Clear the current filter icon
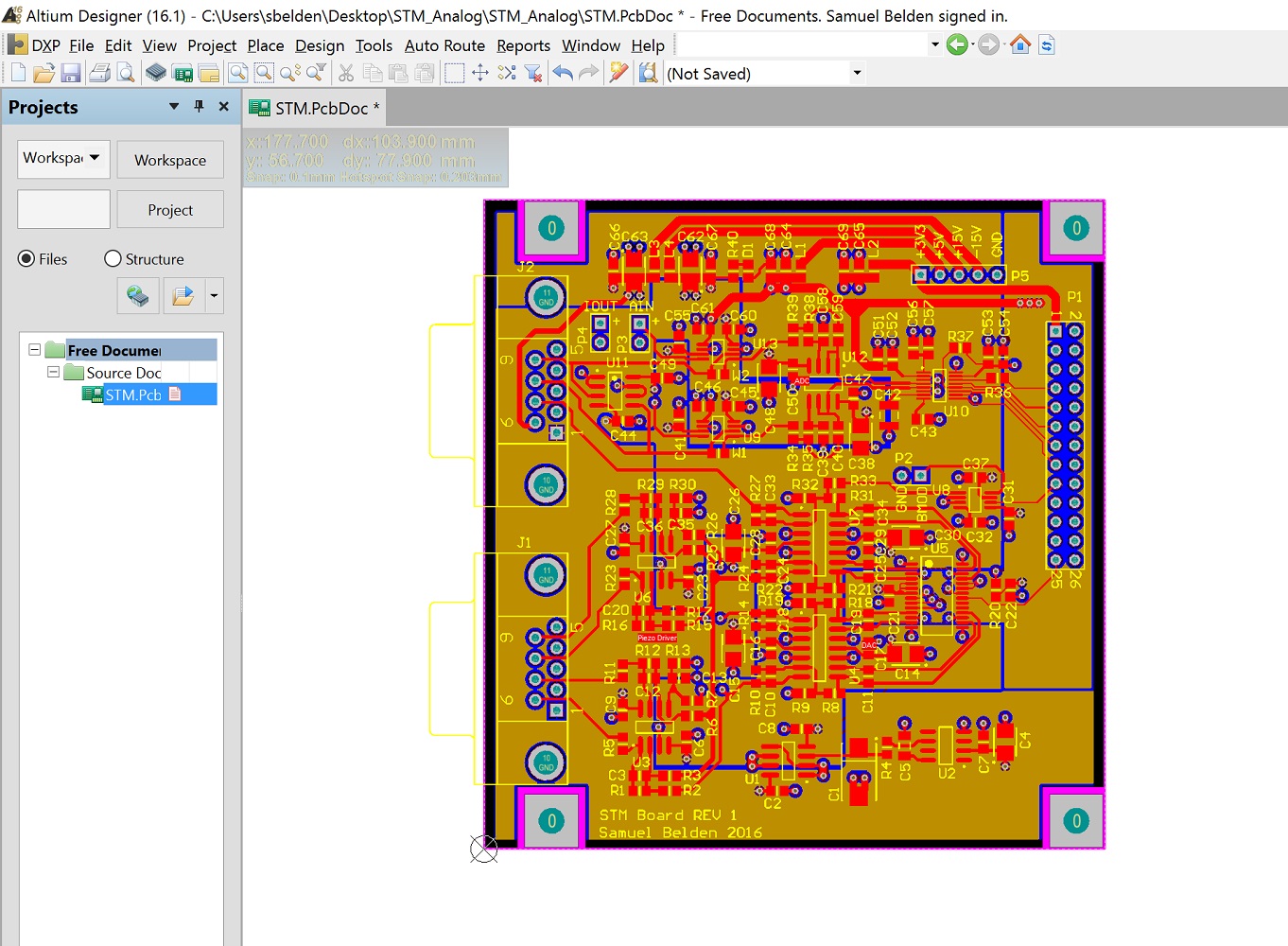This screenshot has width=1288, height=946. [533, 73]
